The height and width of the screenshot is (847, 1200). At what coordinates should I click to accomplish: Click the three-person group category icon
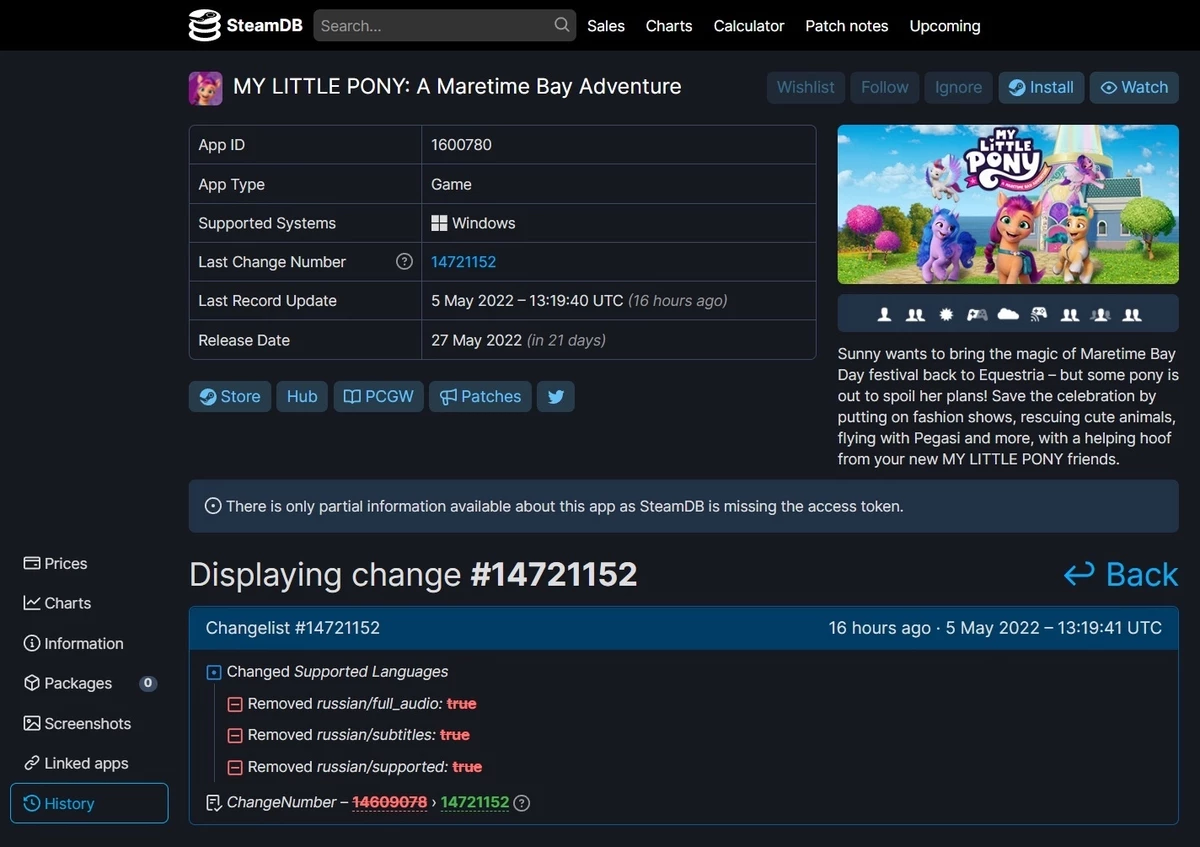1101,314
